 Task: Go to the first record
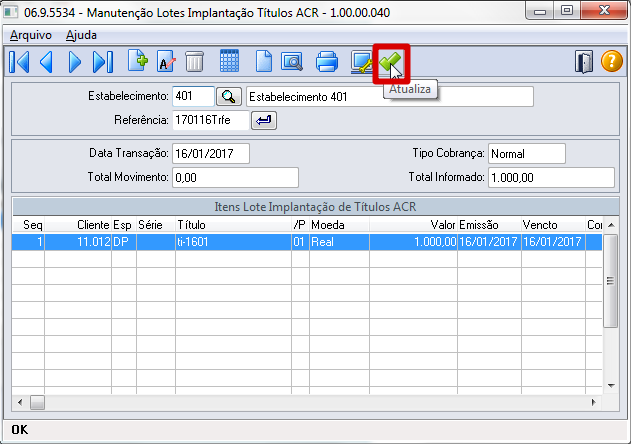(x=19, y=62)
